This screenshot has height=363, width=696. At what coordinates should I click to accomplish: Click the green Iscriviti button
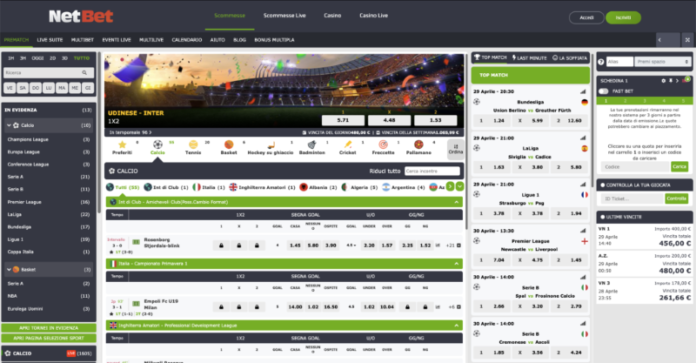(x=623, y=18)
